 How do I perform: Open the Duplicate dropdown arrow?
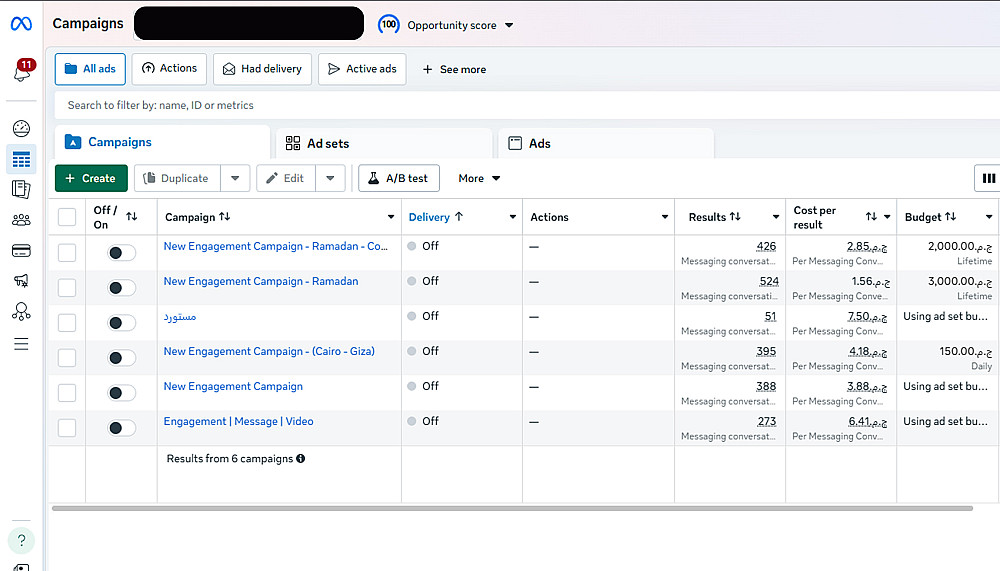point(234,178)
